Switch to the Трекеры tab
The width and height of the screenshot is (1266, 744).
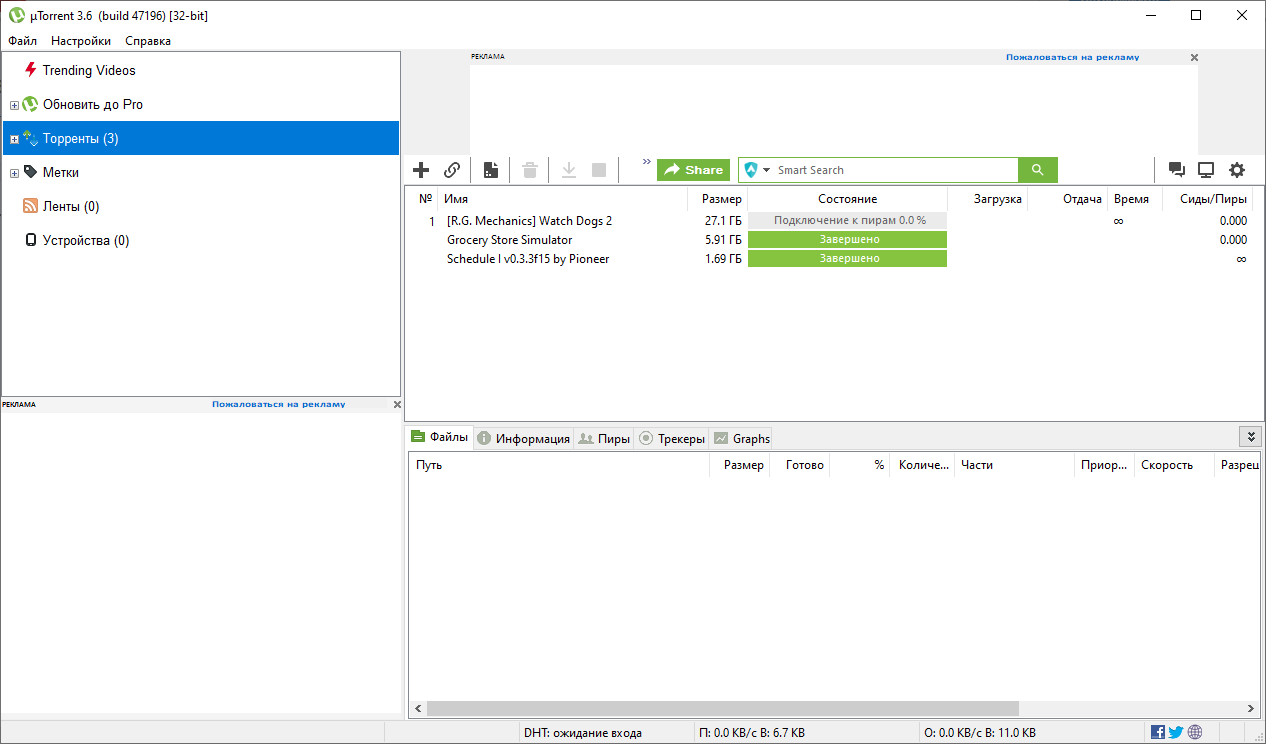coord(672,438)
